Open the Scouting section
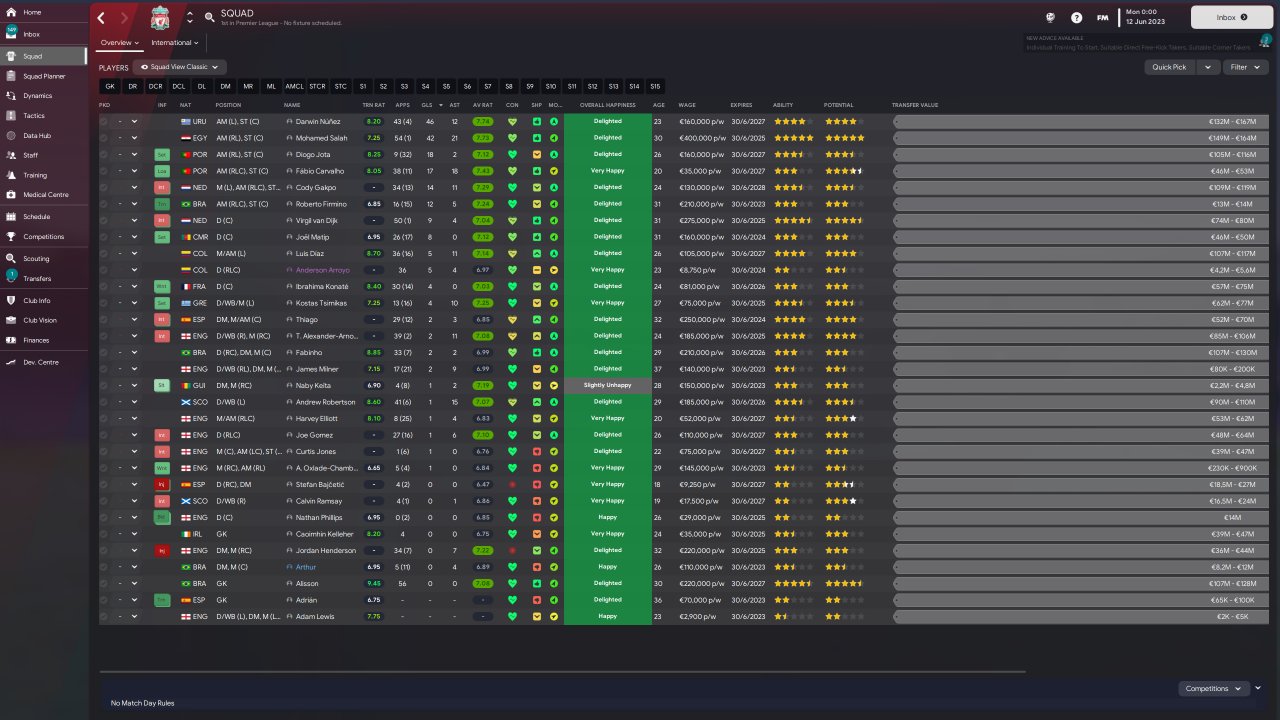Image resolution: width=1280 pixels, height=720 pixels. 37,259
